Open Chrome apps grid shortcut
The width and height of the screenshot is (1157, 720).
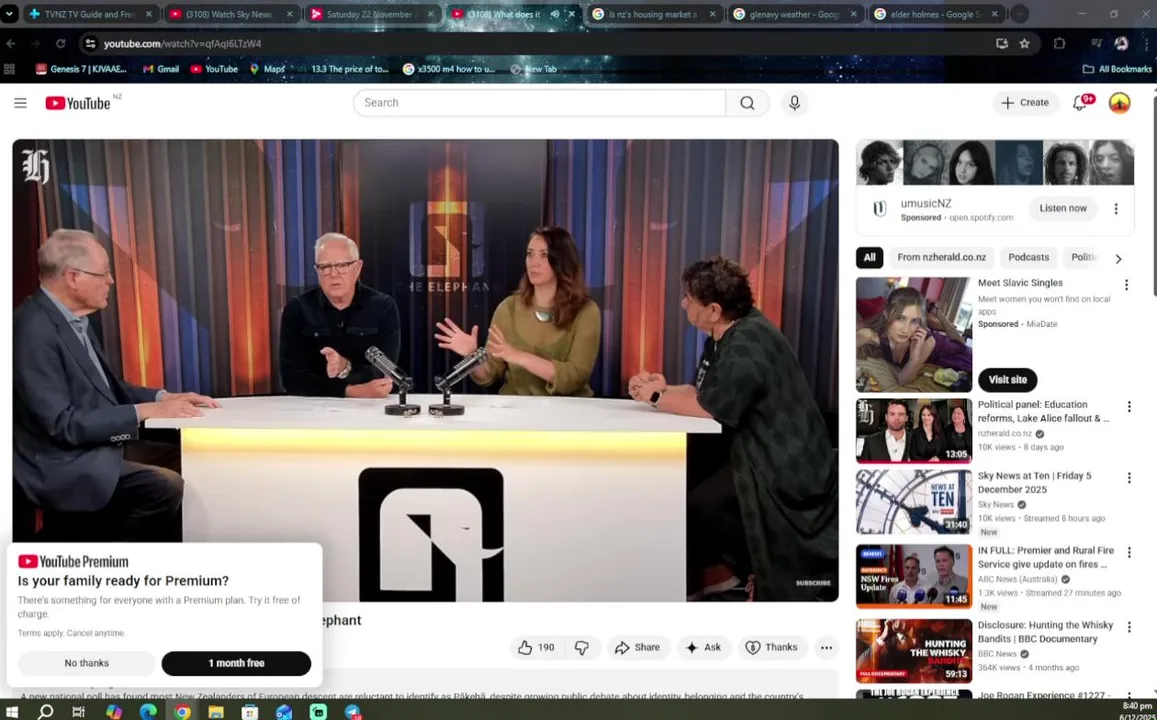click(10, 69)
